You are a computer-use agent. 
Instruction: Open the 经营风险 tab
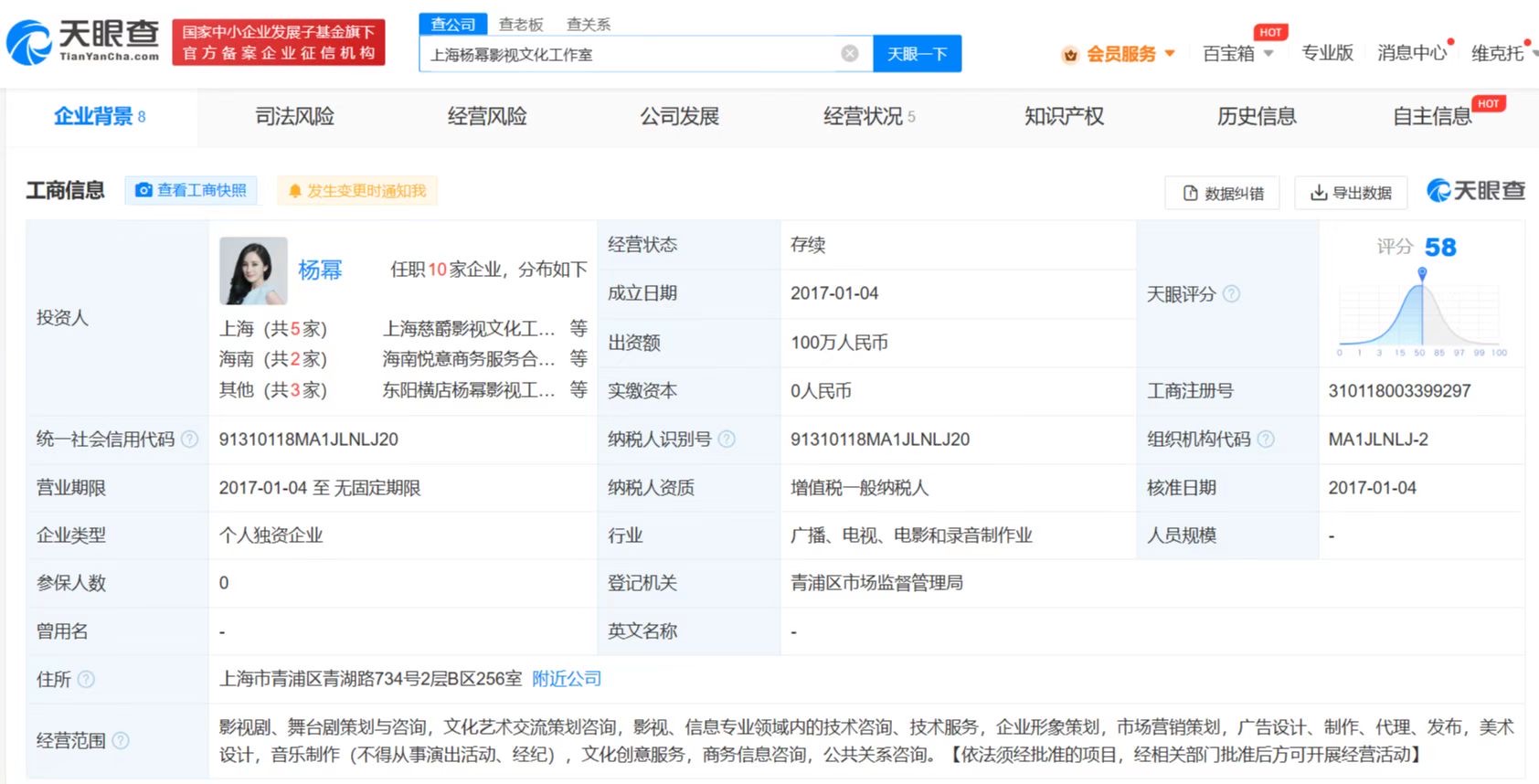tap(487, 117)
